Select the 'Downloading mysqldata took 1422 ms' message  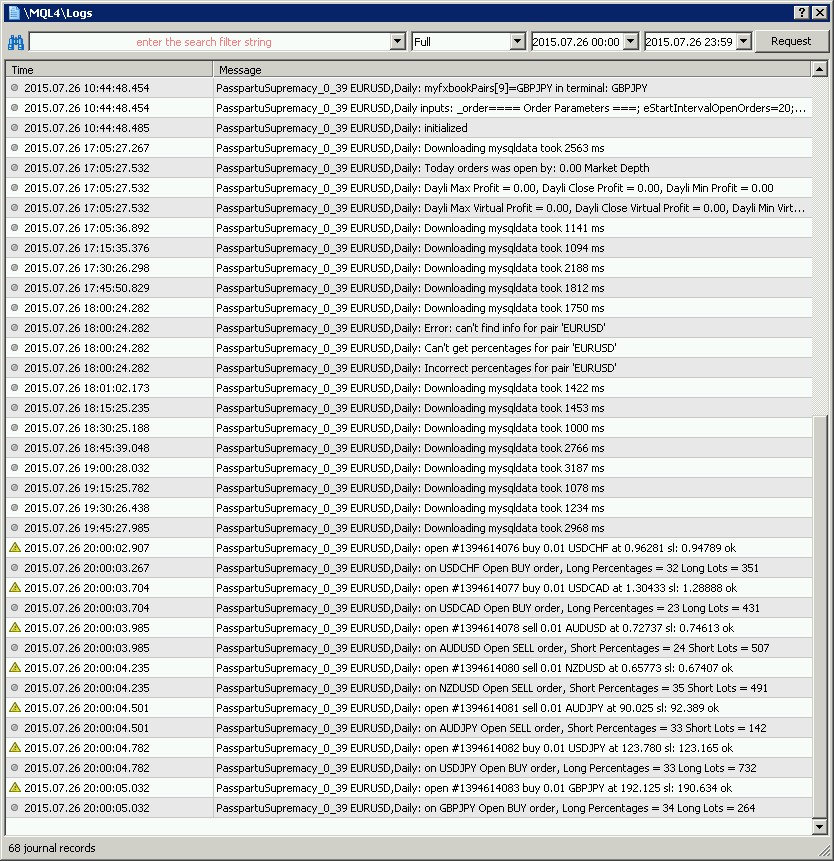410,388
